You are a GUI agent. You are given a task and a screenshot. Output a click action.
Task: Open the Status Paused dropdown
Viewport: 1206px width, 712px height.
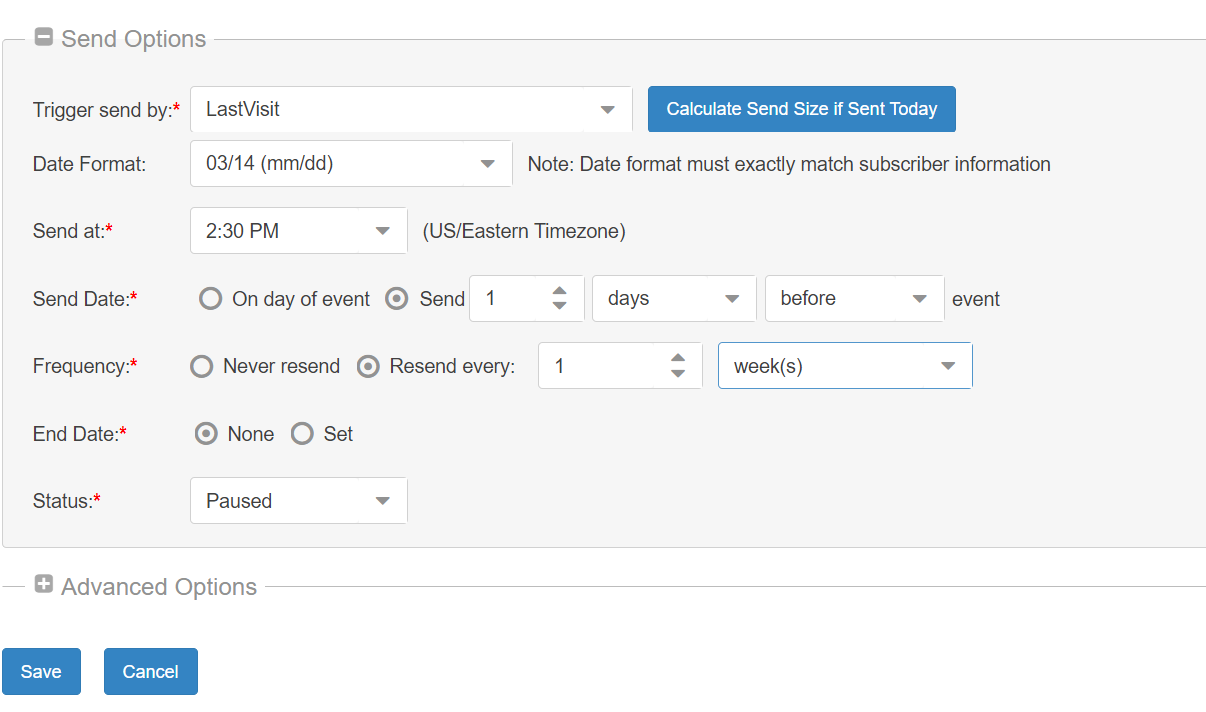coord(298,501)
